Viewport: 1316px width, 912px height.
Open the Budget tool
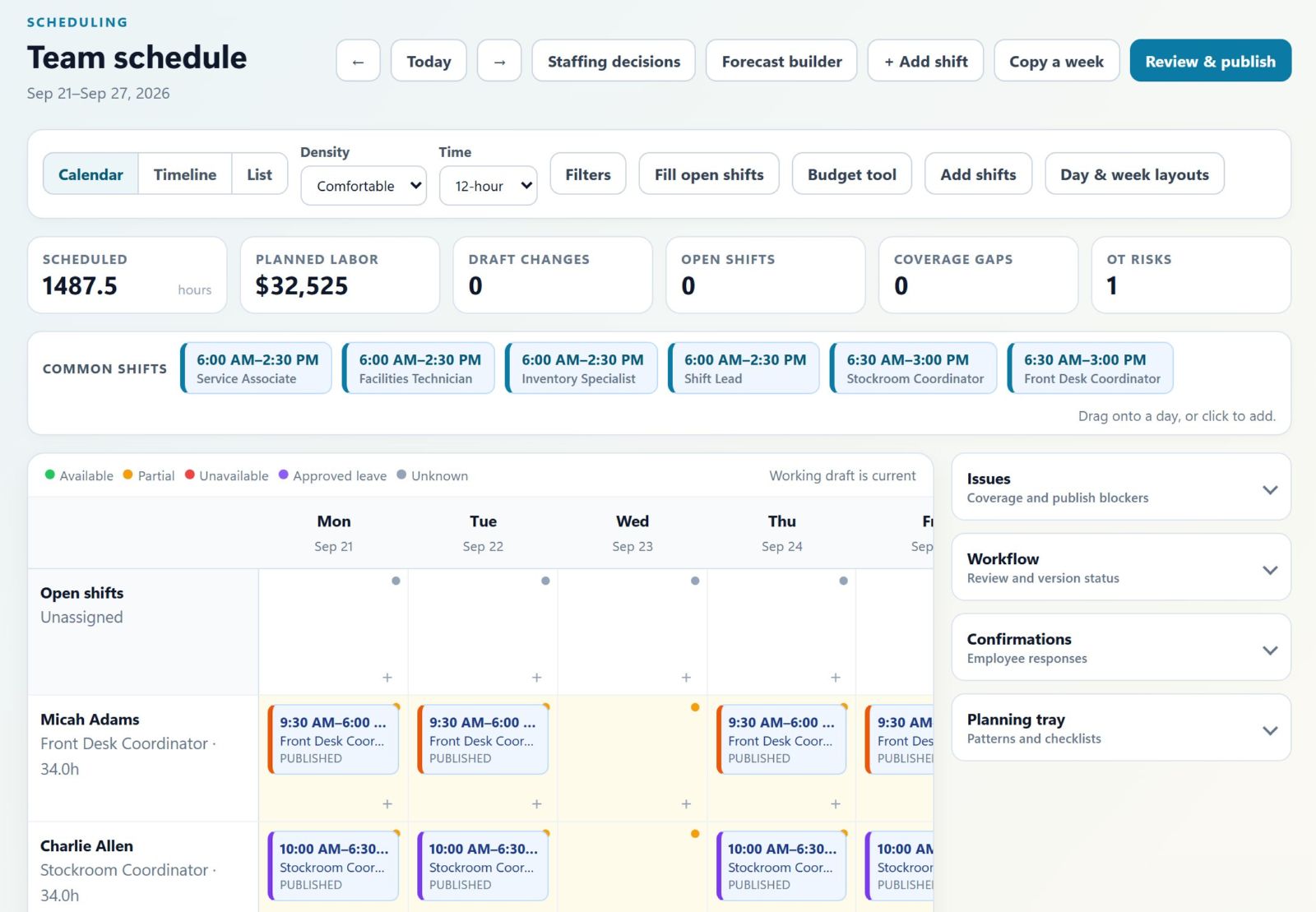coord(852,174)
